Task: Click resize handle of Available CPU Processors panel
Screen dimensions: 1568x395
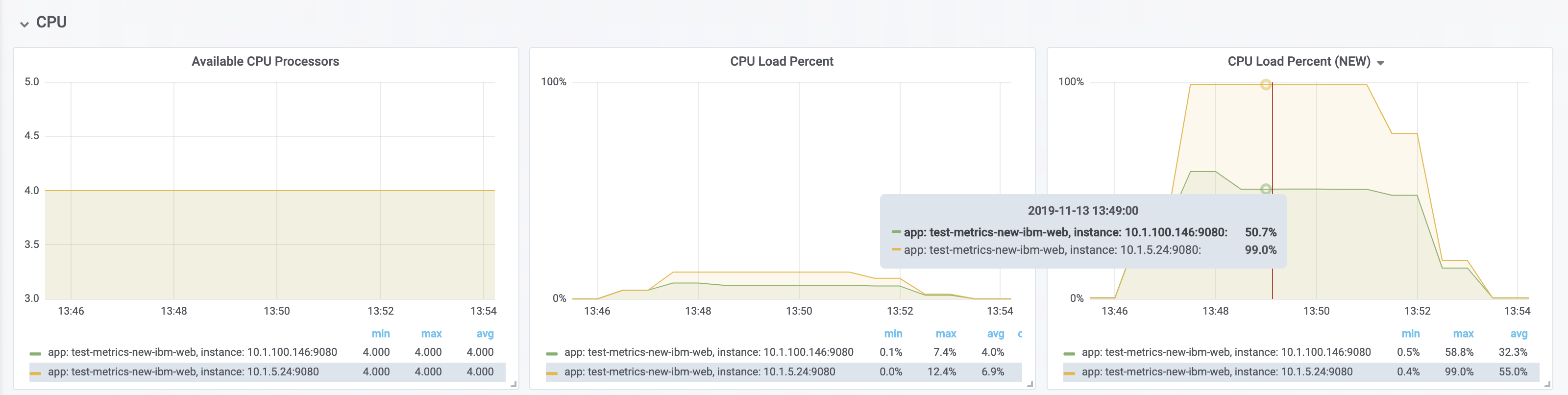Action: (514, 385)
